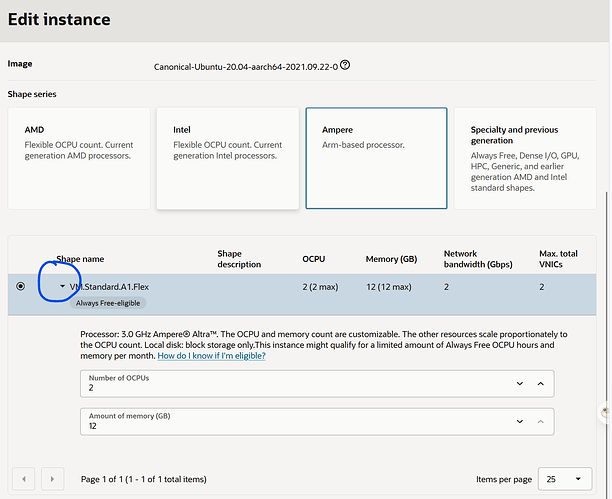The height and width of the screenshot is (499, 612).
Task: Go to the previous page of shapes
Action: coord(24,479)
